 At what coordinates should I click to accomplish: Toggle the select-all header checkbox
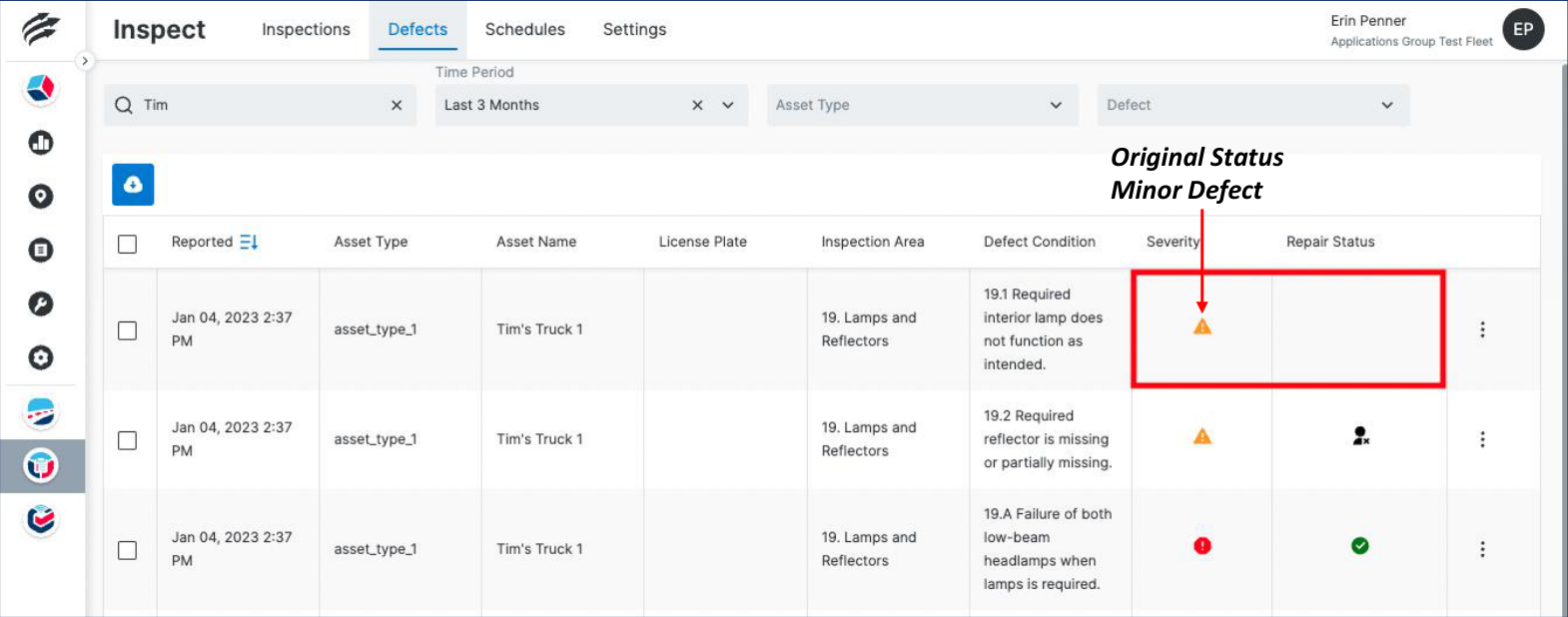pyautogui.click(x=127, y=244)
